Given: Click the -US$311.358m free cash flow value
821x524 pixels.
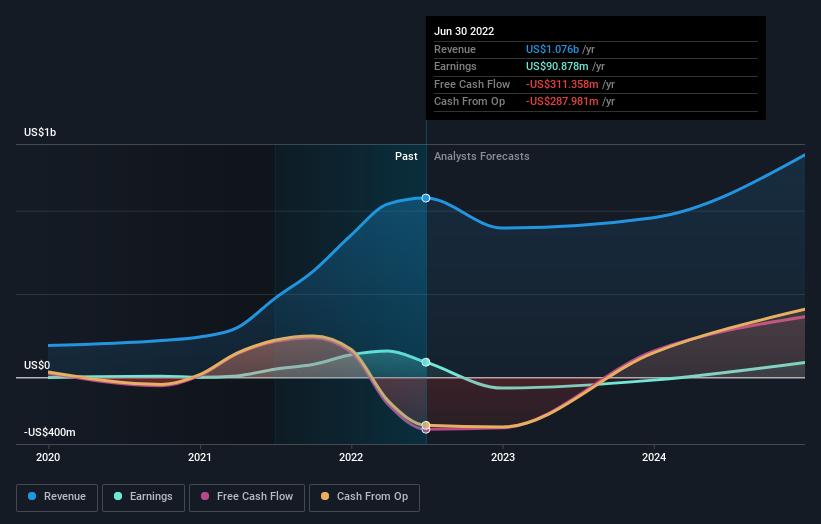Looking at the screenshot, I should point(562,84).
